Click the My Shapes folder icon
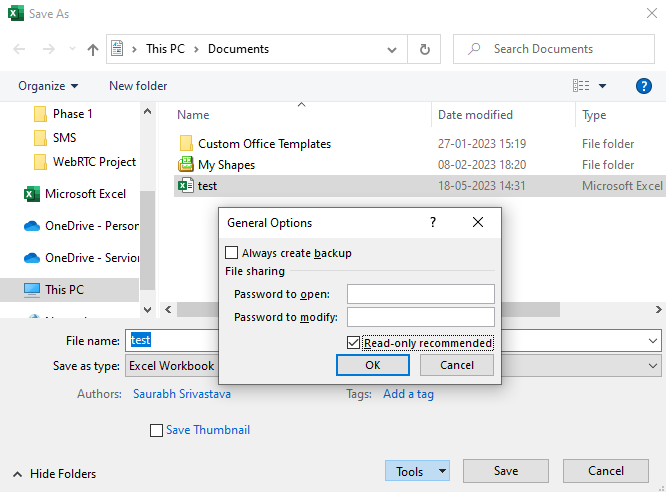This screenshot has height=492, width=666. pyautogui.click(x=186, y=164)
